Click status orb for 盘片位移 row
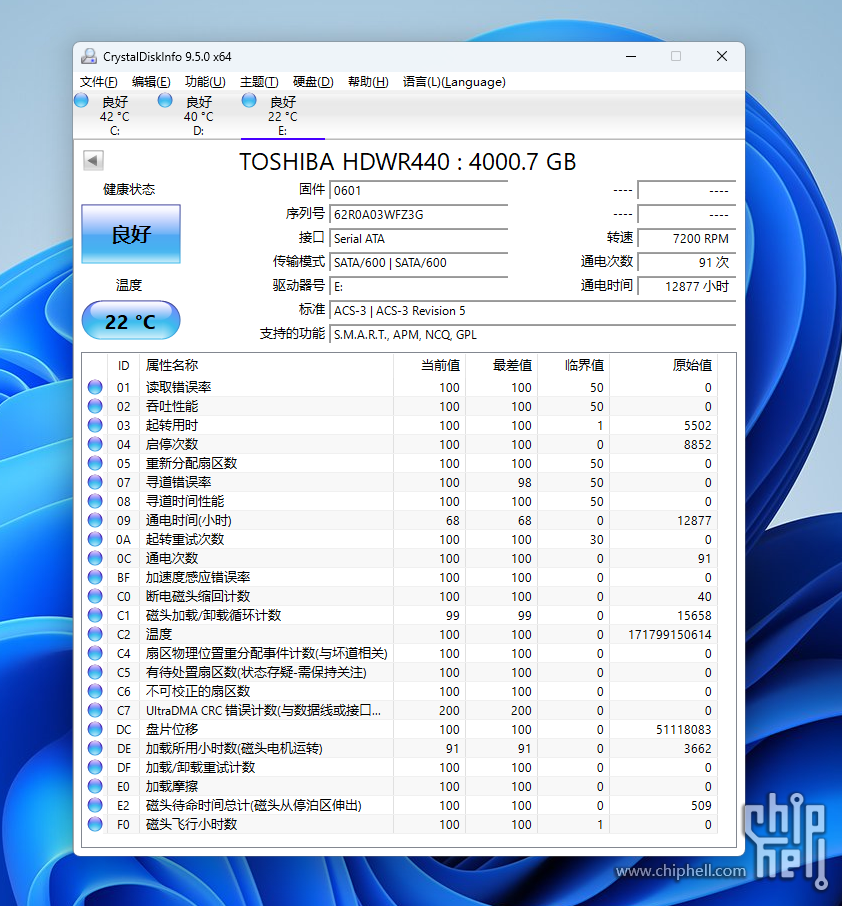 pyautogui.click(x=95, y=729)
